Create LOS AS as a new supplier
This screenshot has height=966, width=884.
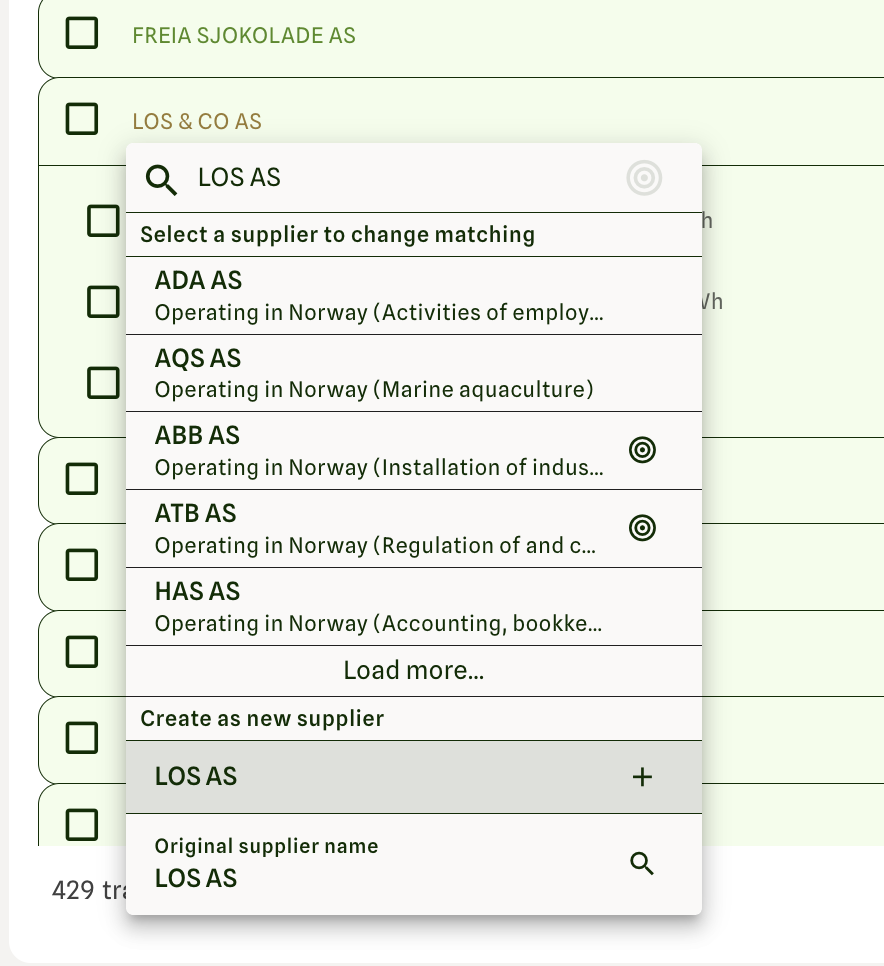coord(414,777)
